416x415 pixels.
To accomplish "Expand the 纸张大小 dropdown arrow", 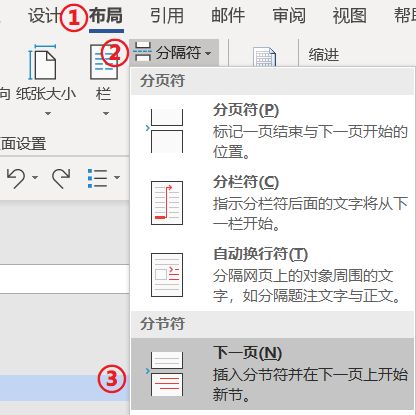I will tap(48, 114).
